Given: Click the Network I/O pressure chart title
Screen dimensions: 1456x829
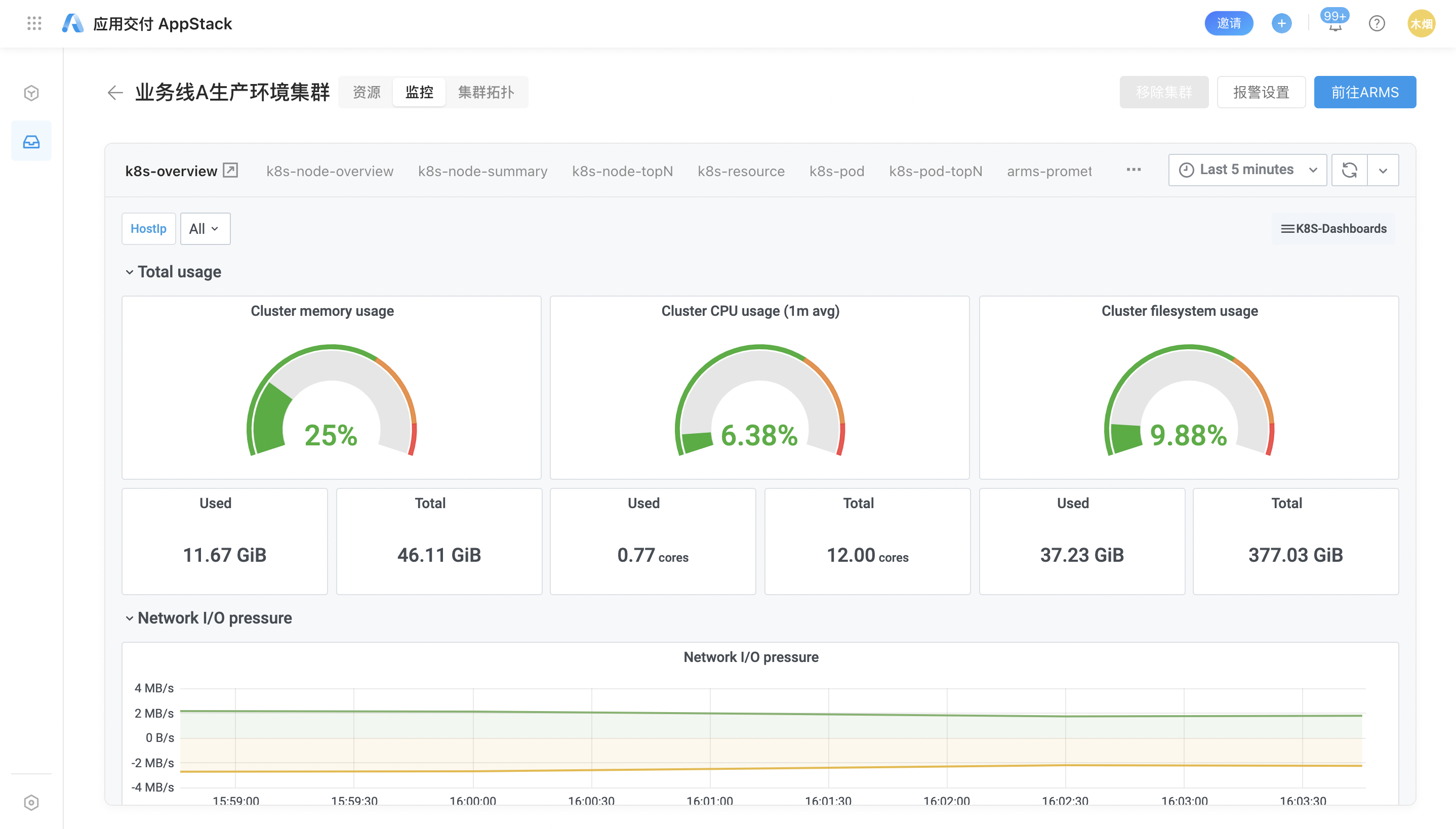Looking at the screenshot, I should 750,657.
